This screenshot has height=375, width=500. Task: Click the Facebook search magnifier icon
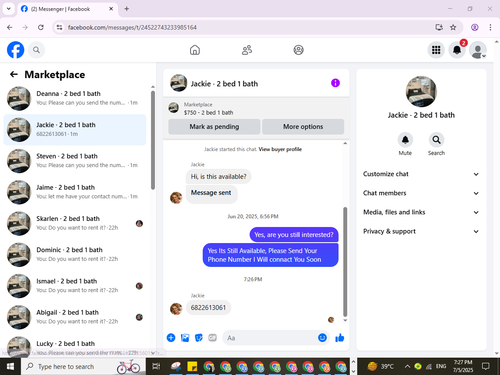coord(36,50)
